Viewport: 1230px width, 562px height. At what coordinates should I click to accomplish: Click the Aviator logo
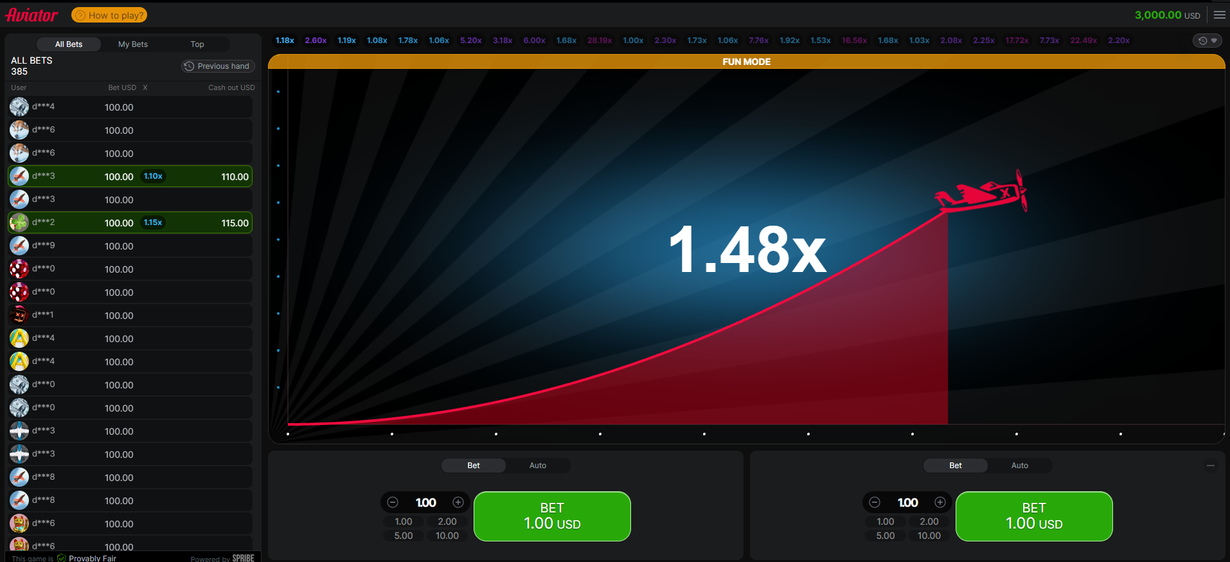click(x=32, y=15)
